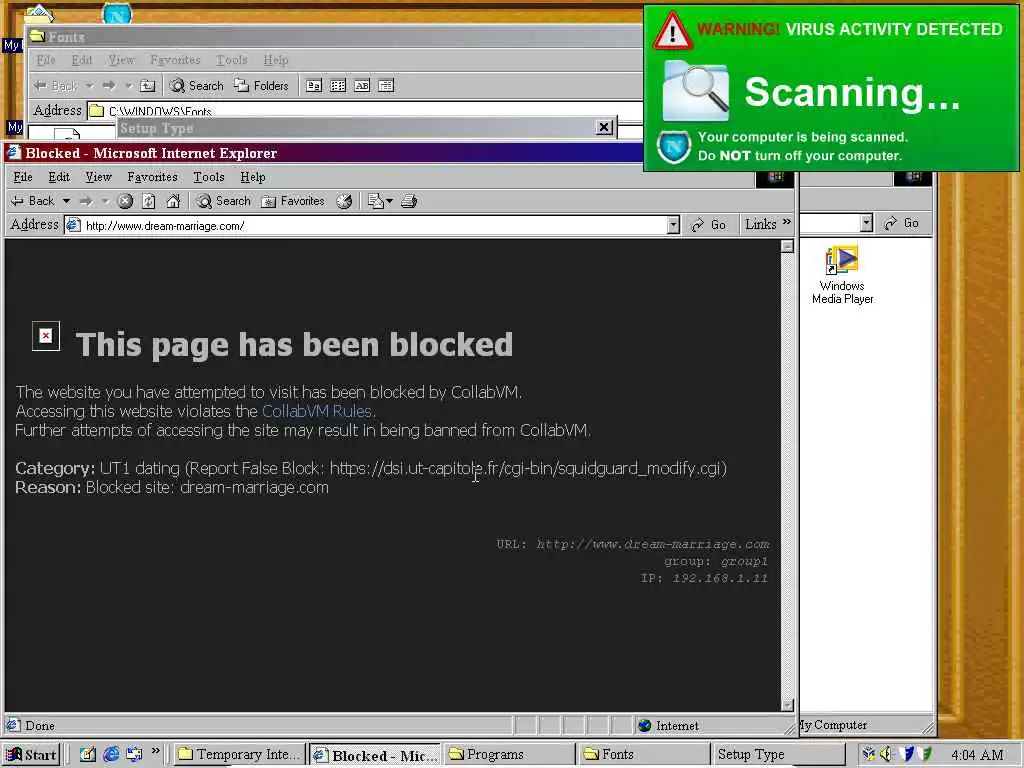
Task: Close the Setup Type dialog
Action: [605, 127]
